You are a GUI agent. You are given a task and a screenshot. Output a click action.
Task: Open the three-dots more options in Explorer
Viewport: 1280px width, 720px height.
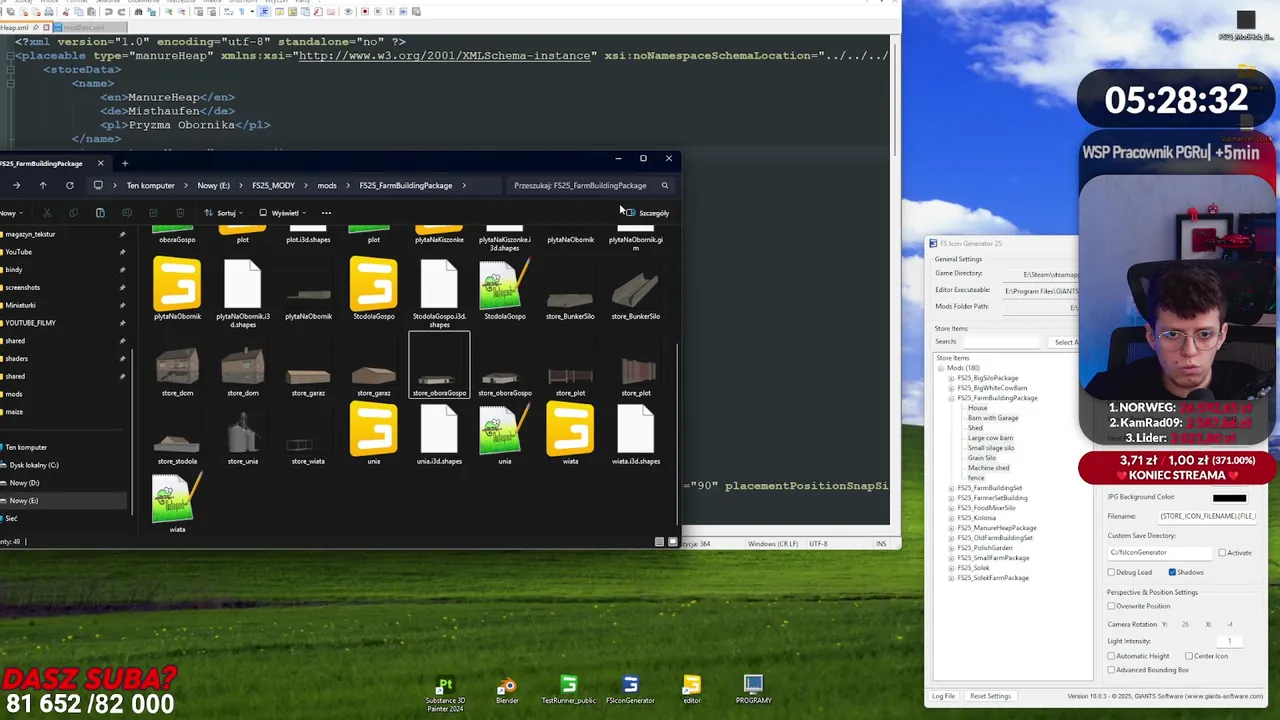[x=326, y=213]
